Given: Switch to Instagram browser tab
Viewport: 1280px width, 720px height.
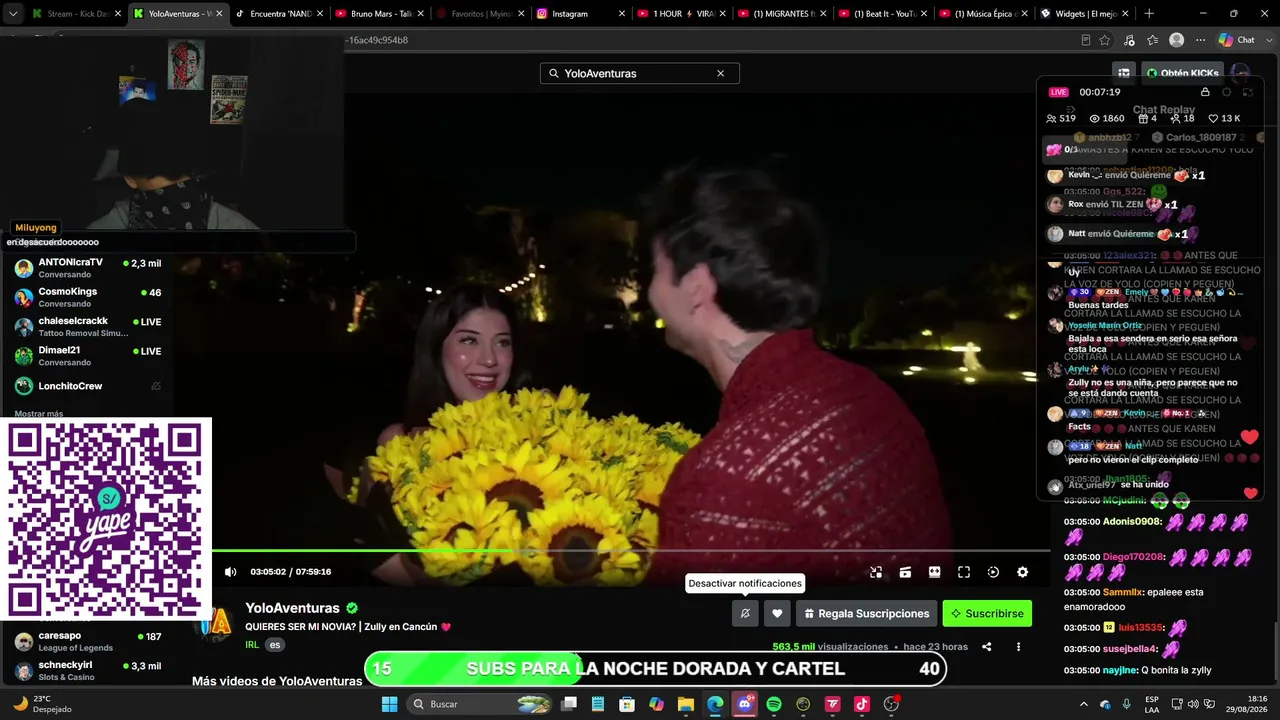Looking at the screenshot, I should (x=580, y=14).
